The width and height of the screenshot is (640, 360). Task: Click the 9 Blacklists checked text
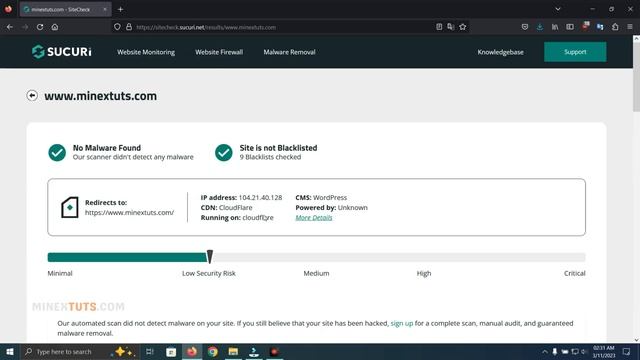270,157
